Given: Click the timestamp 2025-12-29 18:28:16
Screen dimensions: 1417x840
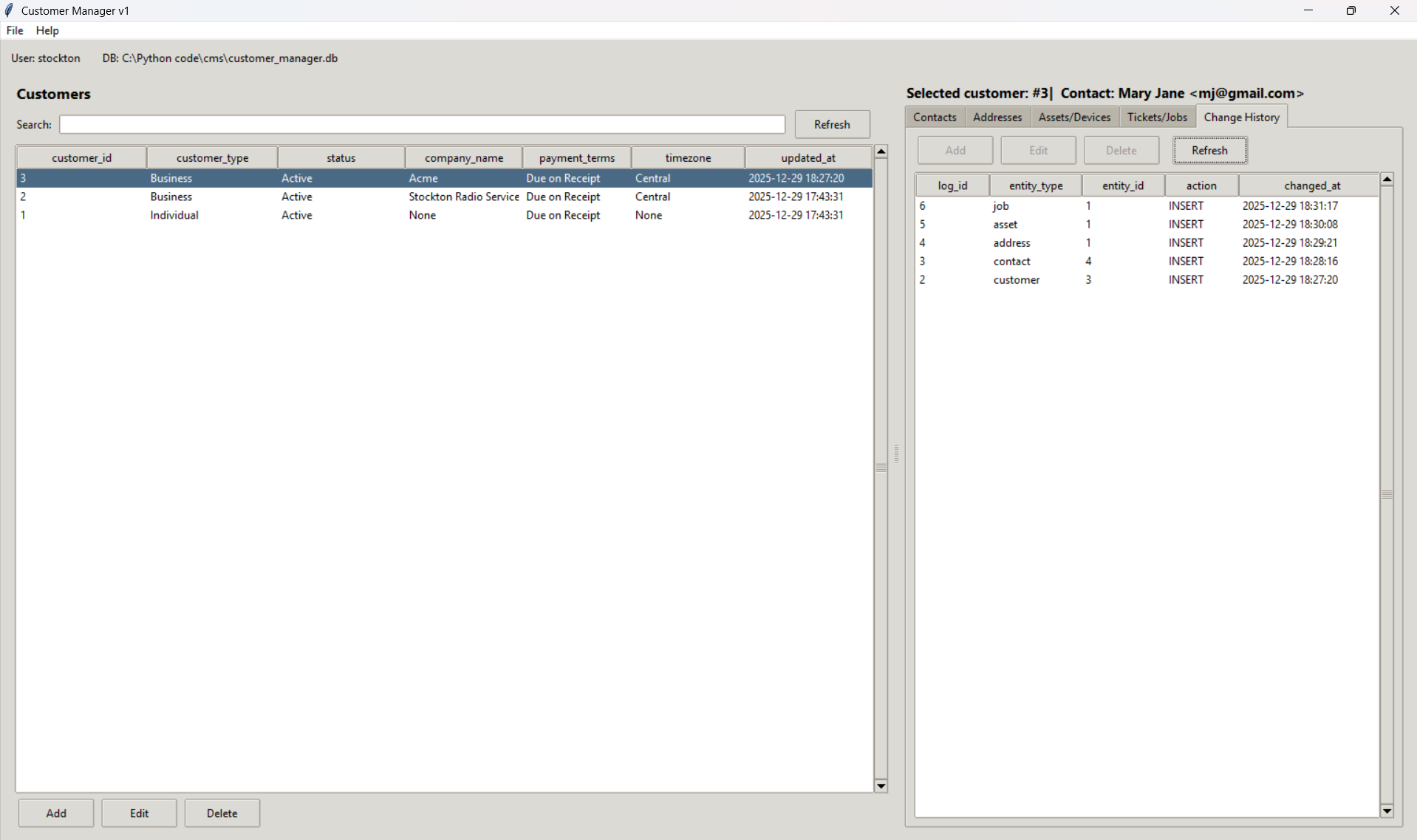Looking at the screenshot, I should click(x=1290, y=261).
